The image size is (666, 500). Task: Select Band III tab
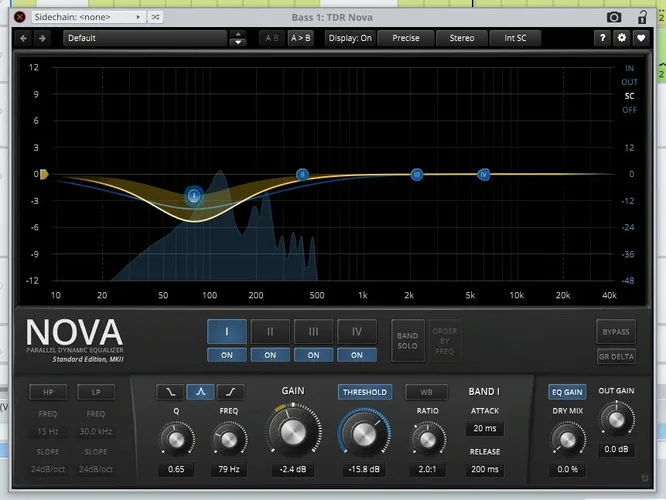(314, 331)
